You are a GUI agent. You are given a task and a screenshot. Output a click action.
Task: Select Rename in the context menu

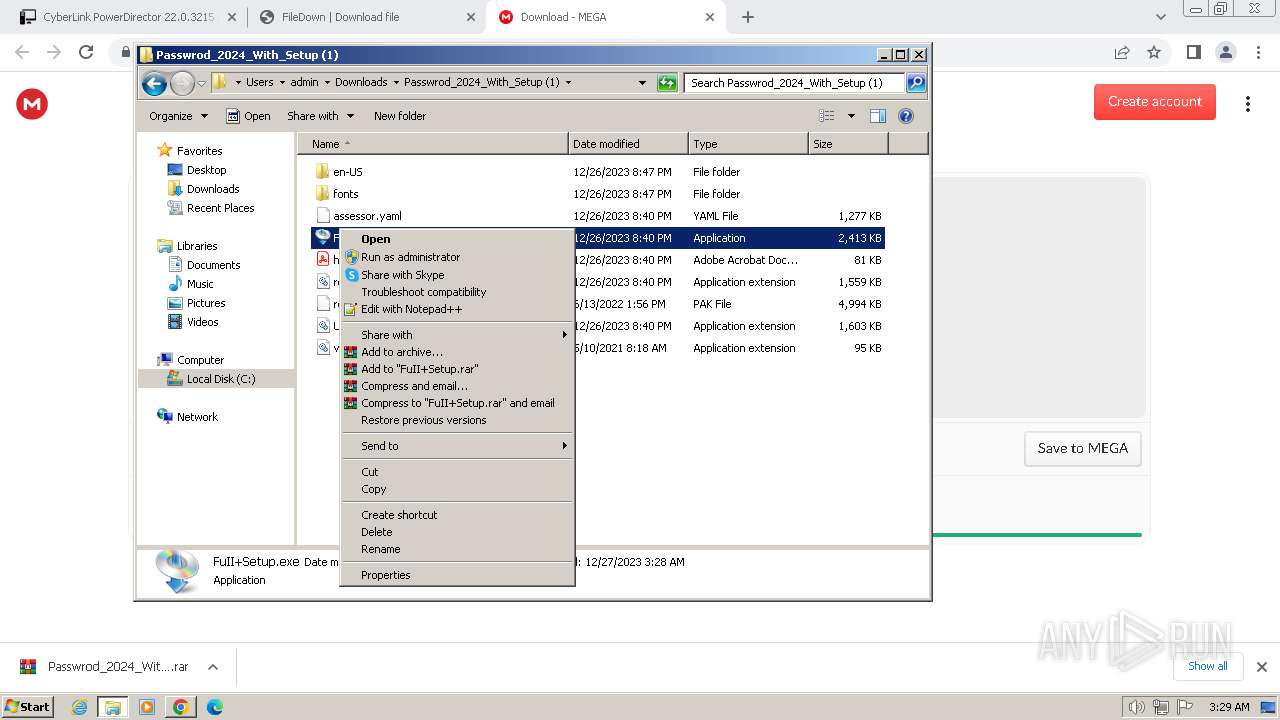[457, 549]
